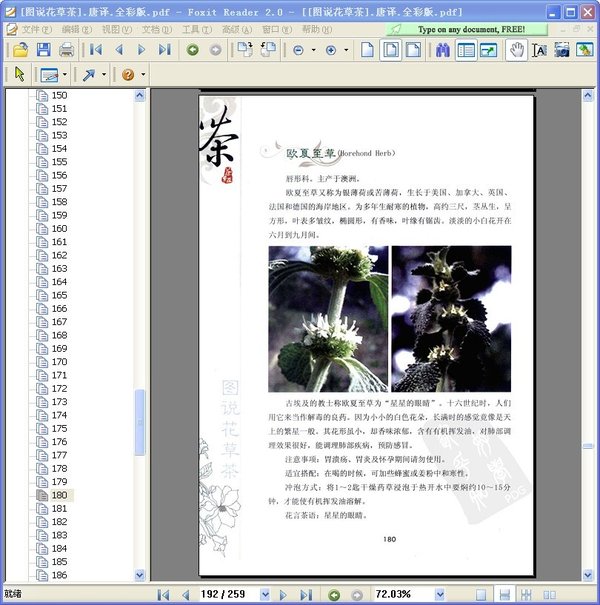Select the Hand tool
This screenshot has height=605, width=600.
pos(517,50)
